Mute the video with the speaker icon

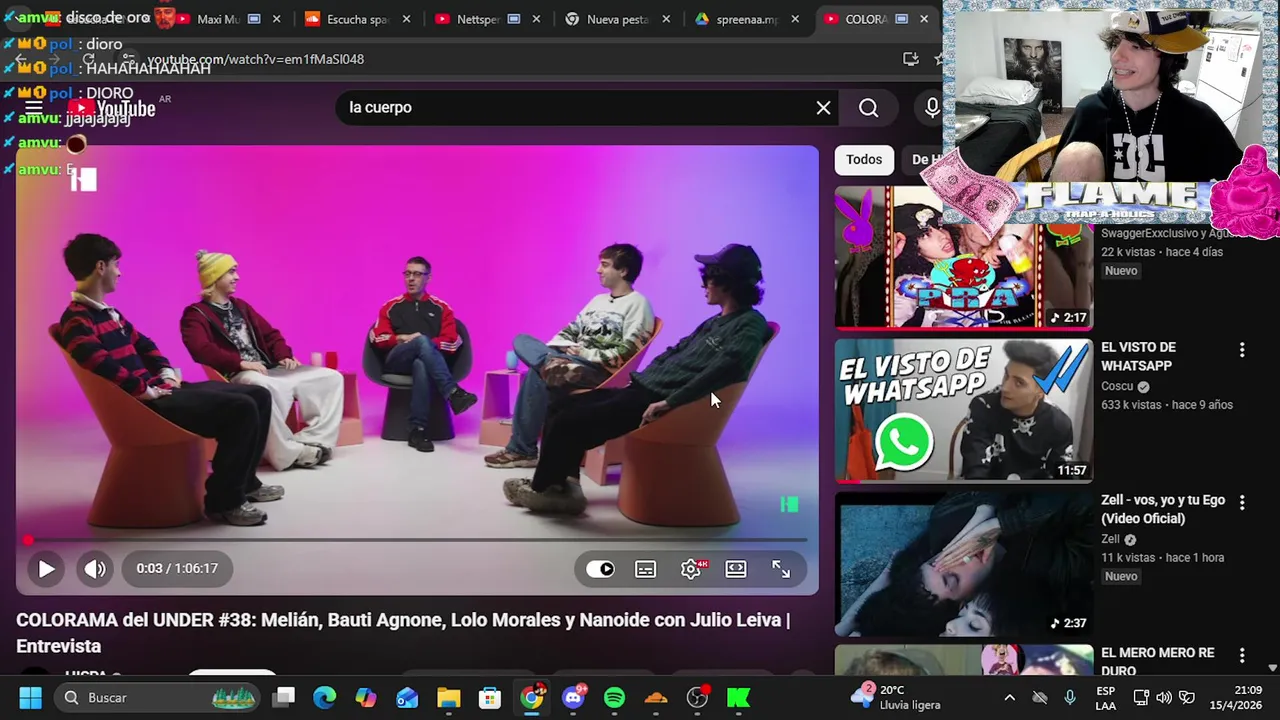point(95,568)
